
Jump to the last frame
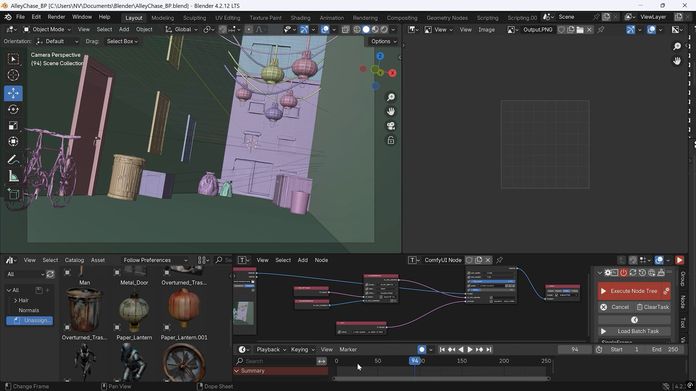point(489,350)
